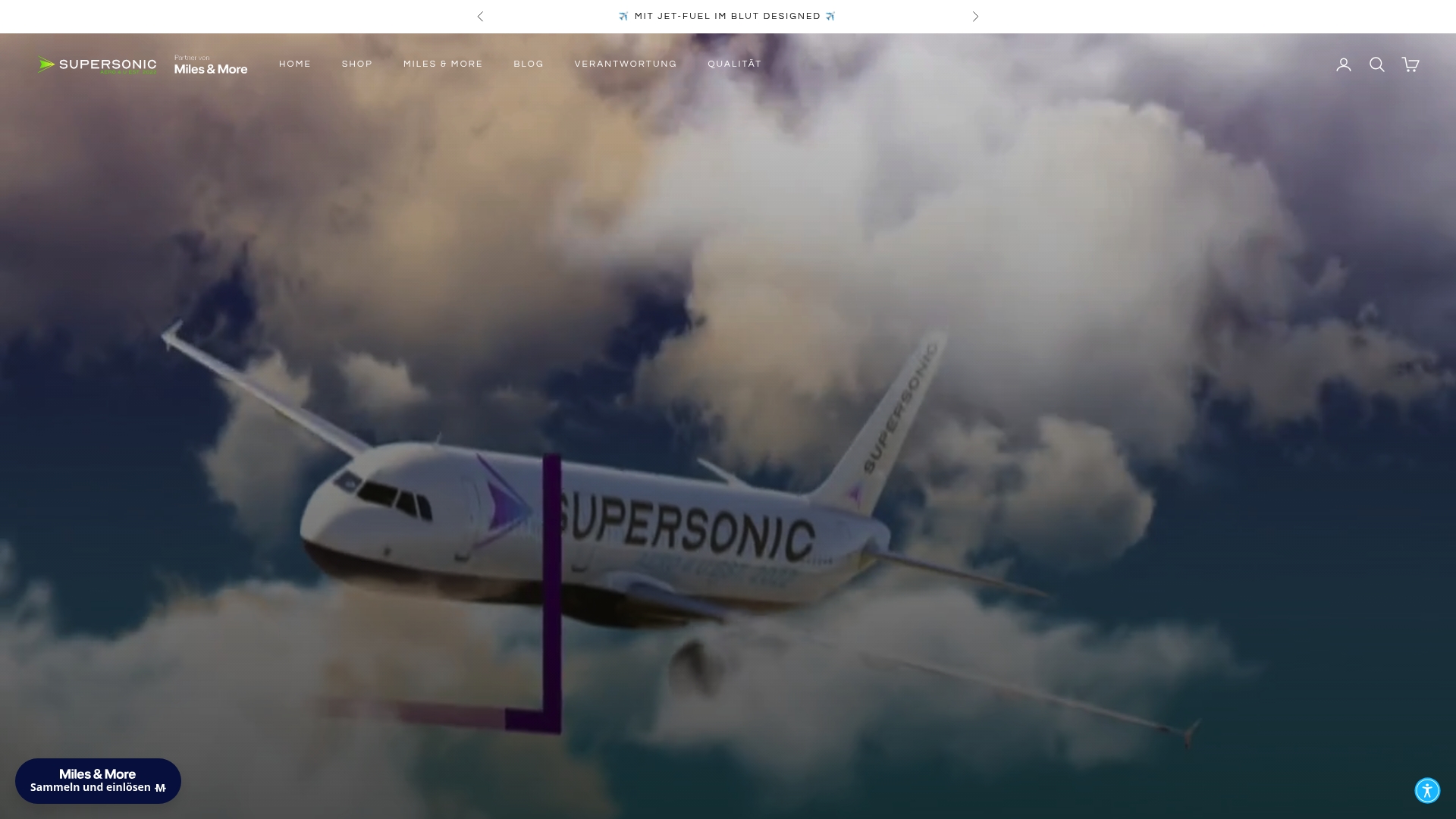The width and height of the screenshot is (1456, 819).
Task: Click the Supersonic logo
Action: (x=97, y=64)
